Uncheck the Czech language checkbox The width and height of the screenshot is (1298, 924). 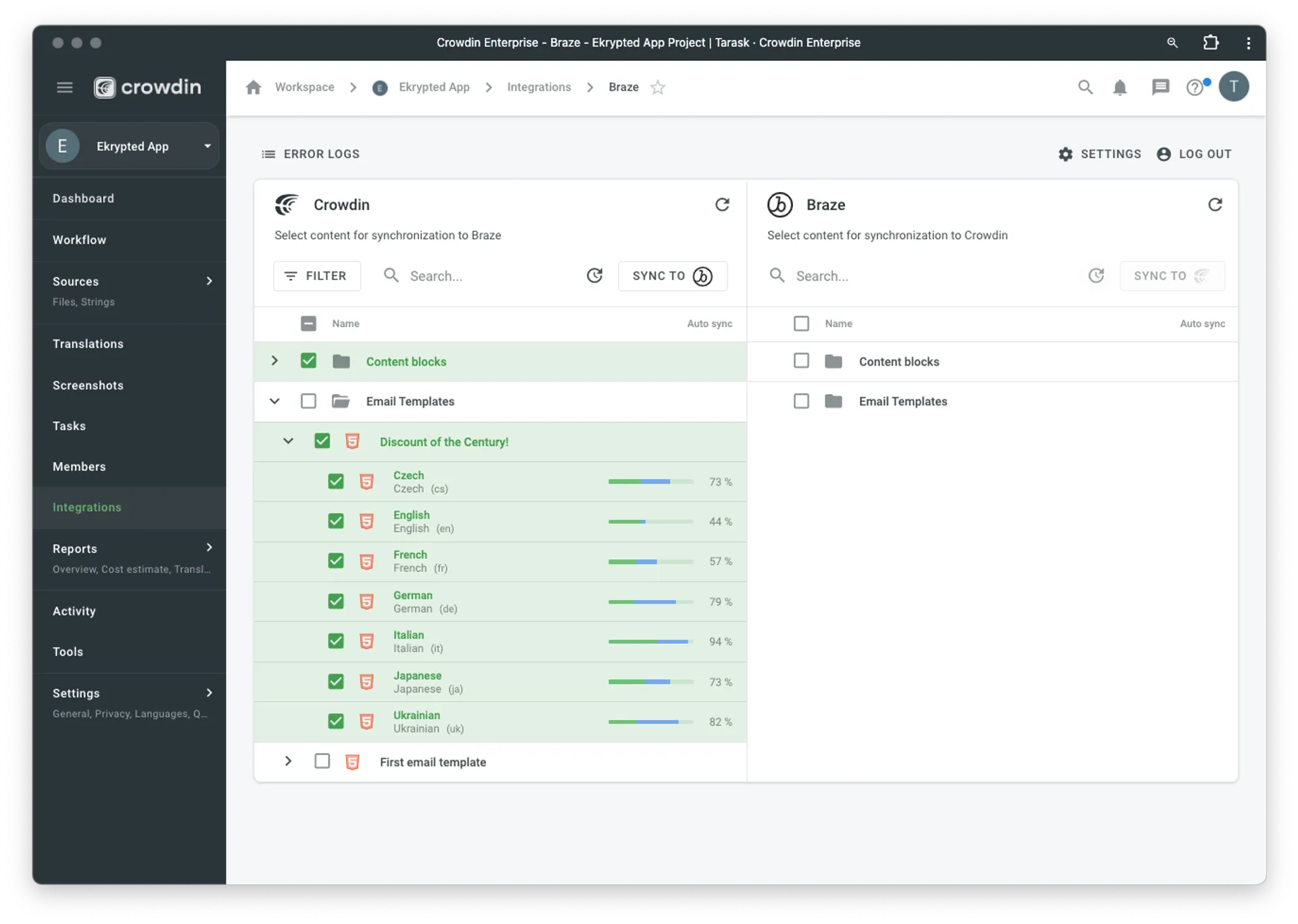336,481
